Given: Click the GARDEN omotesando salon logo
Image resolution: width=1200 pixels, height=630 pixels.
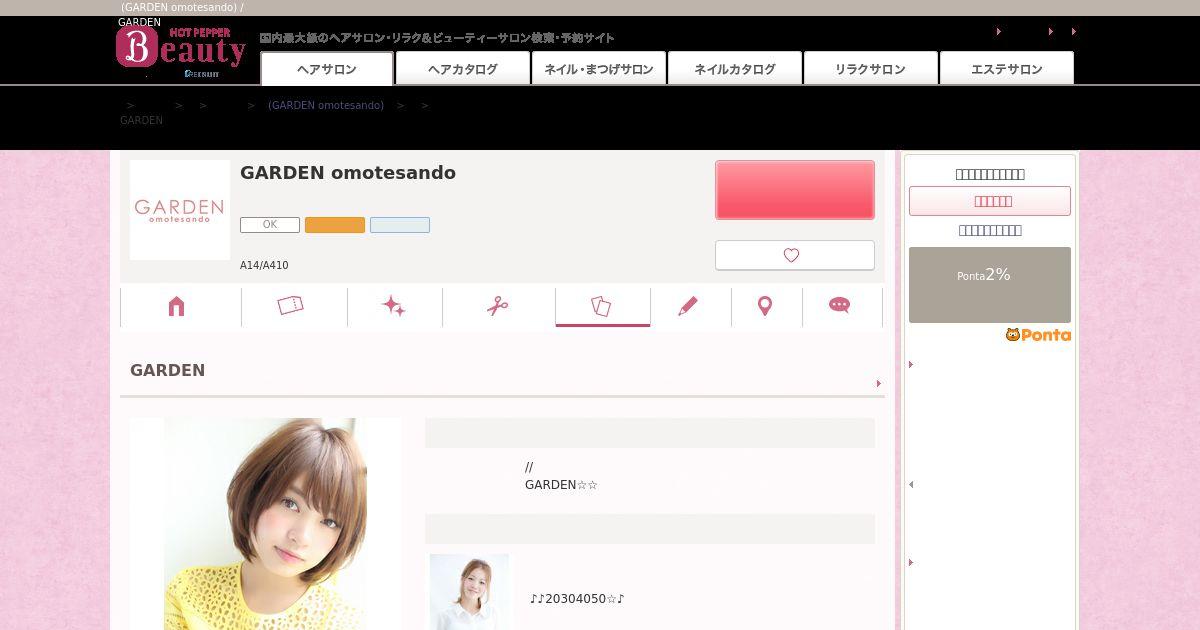Looking at the screenshot, I should tap(180, 210).
